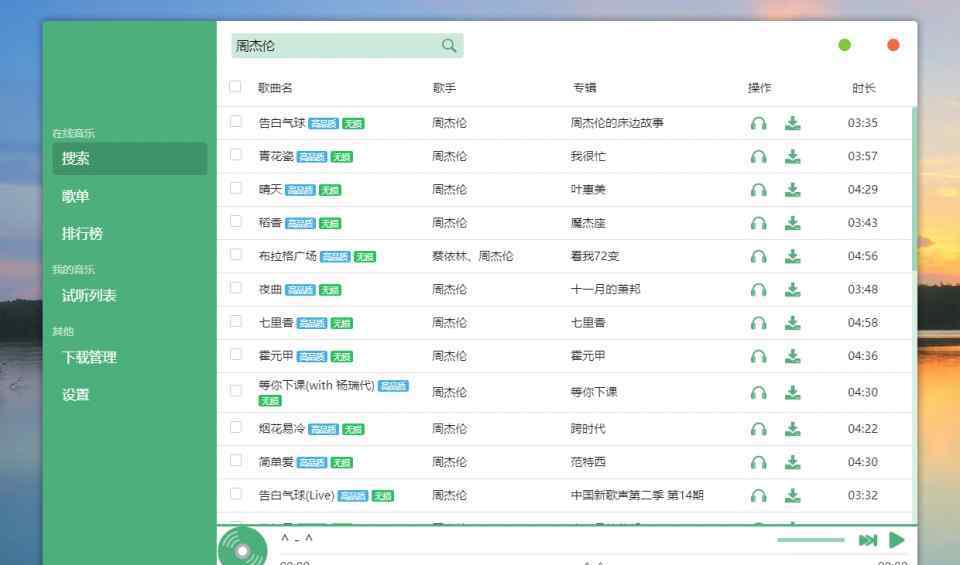960x565 pixels.
Task: Click the 高品质 tag on 晴天
Action: pos(300,190)
